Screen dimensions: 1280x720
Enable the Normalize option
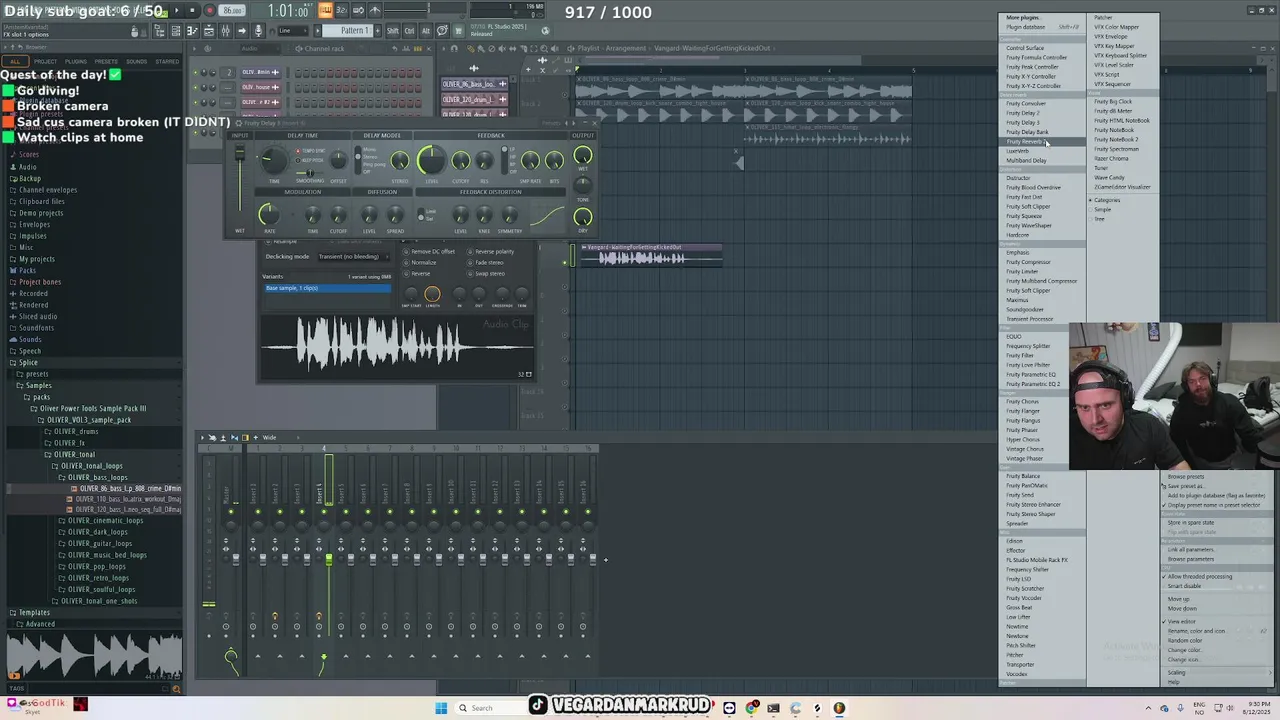(x=421, y=263)
